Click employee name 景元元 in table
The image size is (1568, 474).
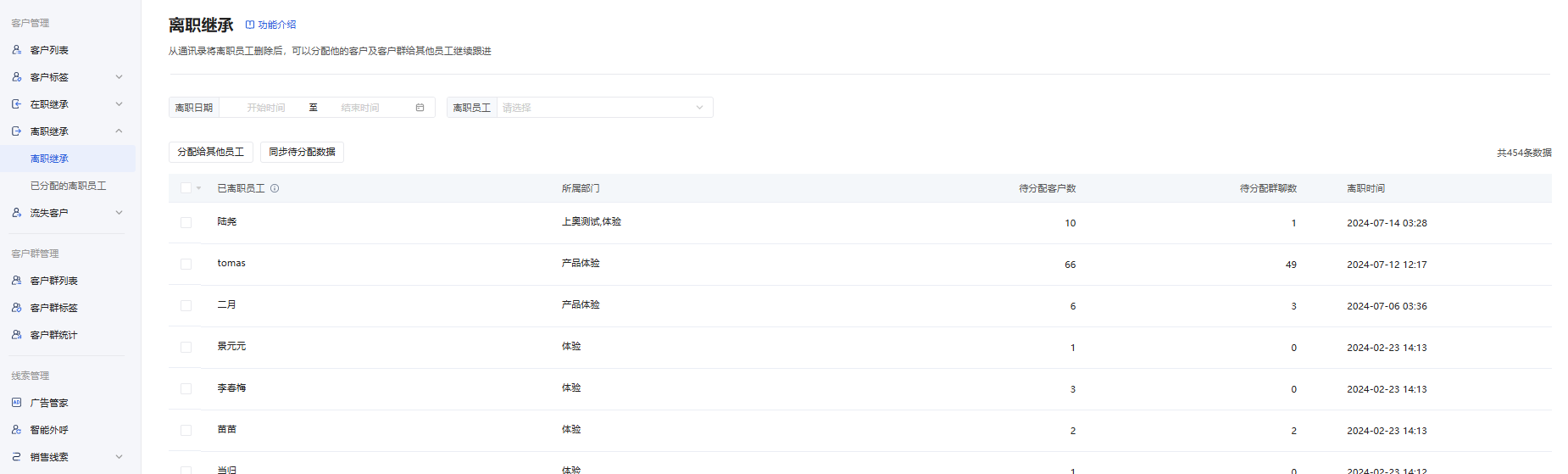point(231,346)
